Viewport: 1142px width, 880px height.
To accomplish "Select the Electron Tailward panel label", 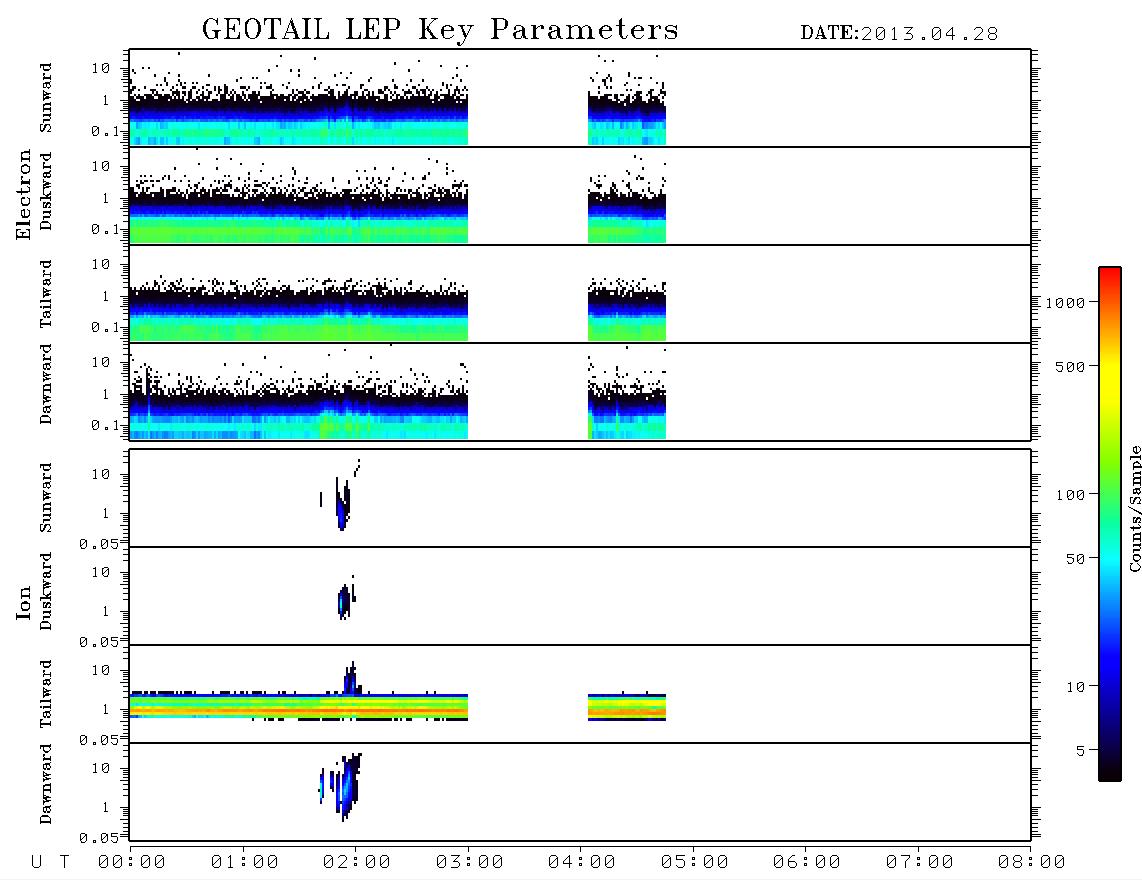I will [46, 294].
